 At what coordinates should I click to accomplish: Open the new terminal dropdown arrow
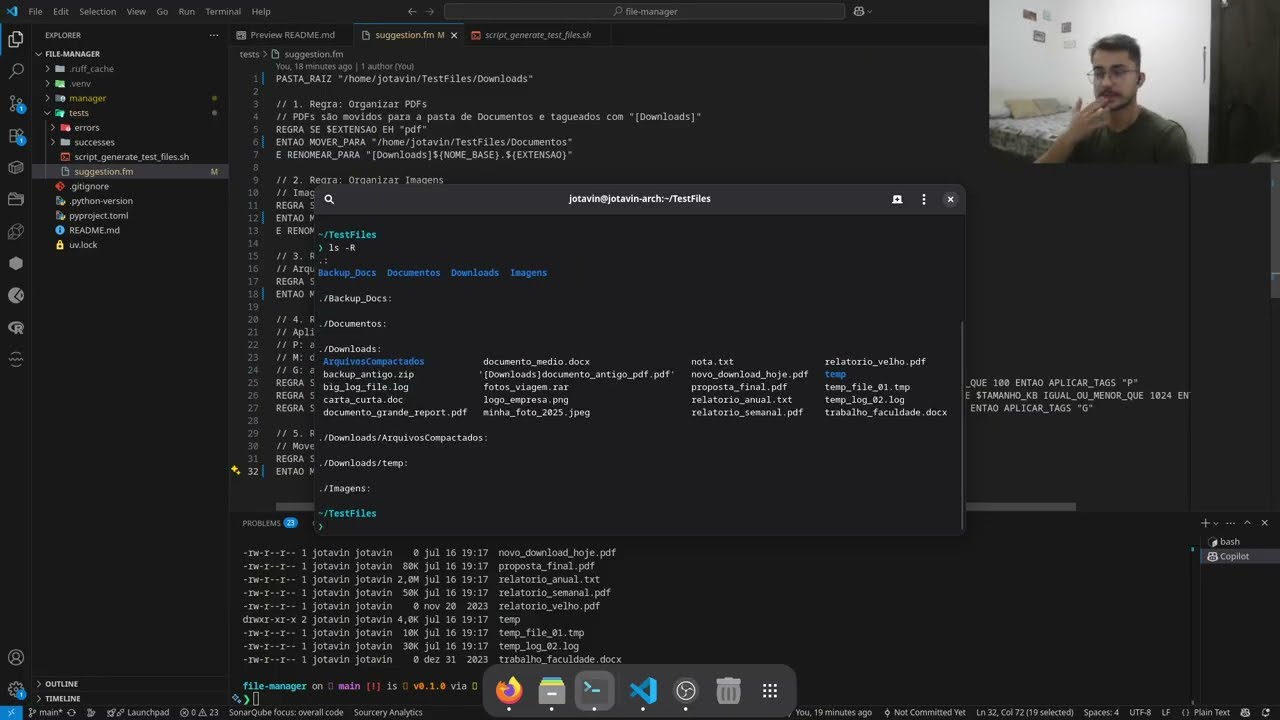pyautogui.click(x=1218, y=523)
